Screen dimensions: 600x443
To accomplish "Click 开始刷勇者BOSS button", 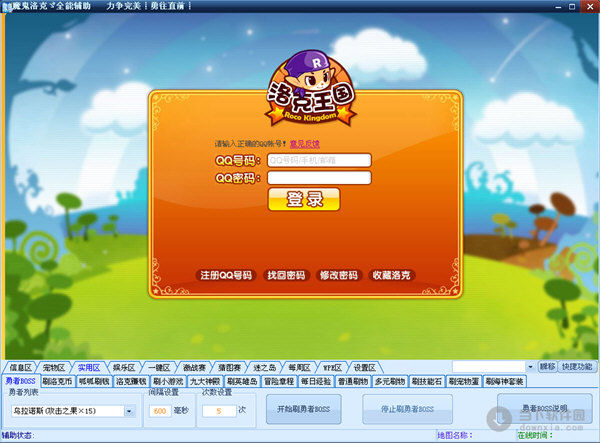I will [303, 409].
